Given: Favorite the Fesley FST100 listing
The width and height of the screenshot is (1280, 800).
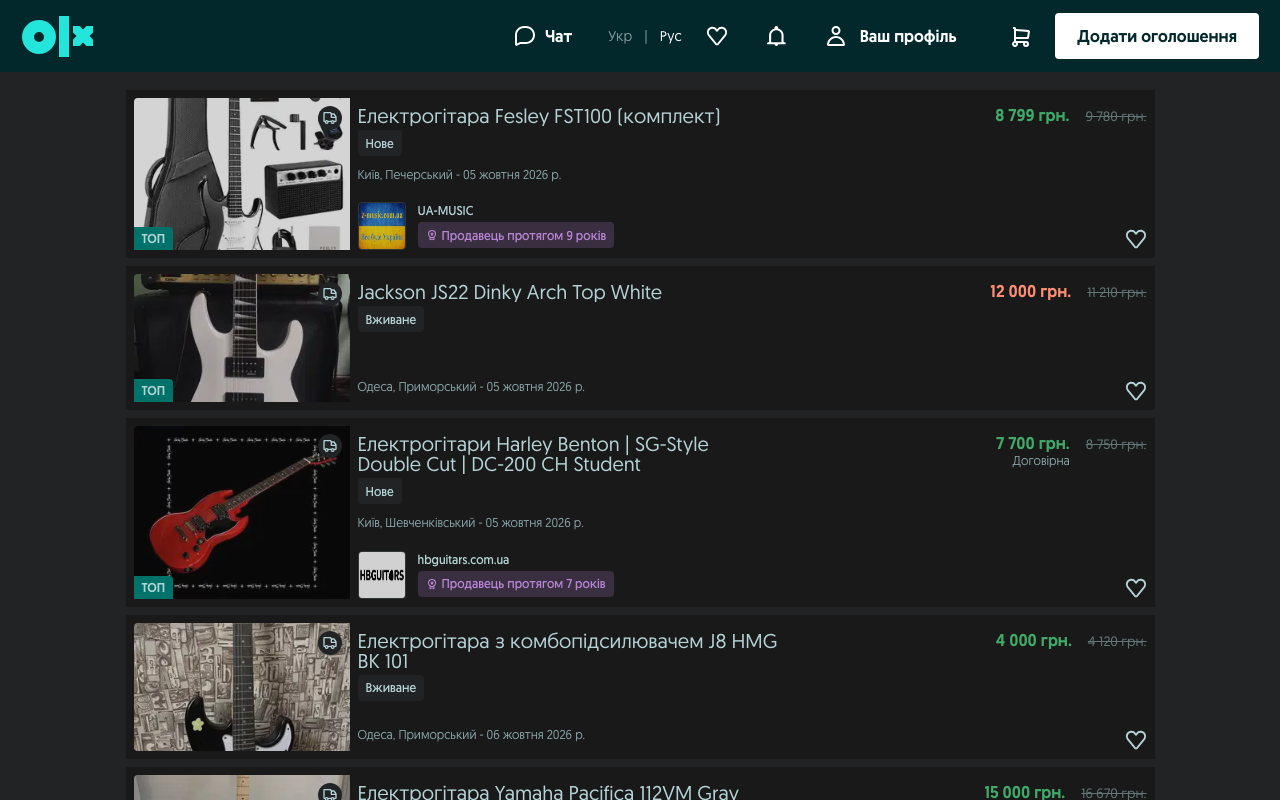Looking at the screenshot, I should 1136,239.
